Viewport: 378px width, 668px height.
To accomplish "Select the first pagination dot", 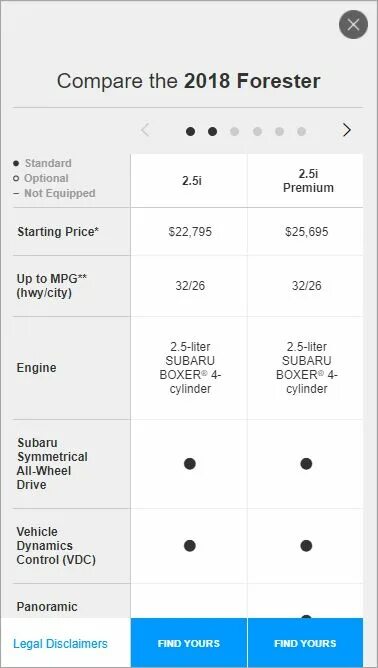I will pos(190,132).
